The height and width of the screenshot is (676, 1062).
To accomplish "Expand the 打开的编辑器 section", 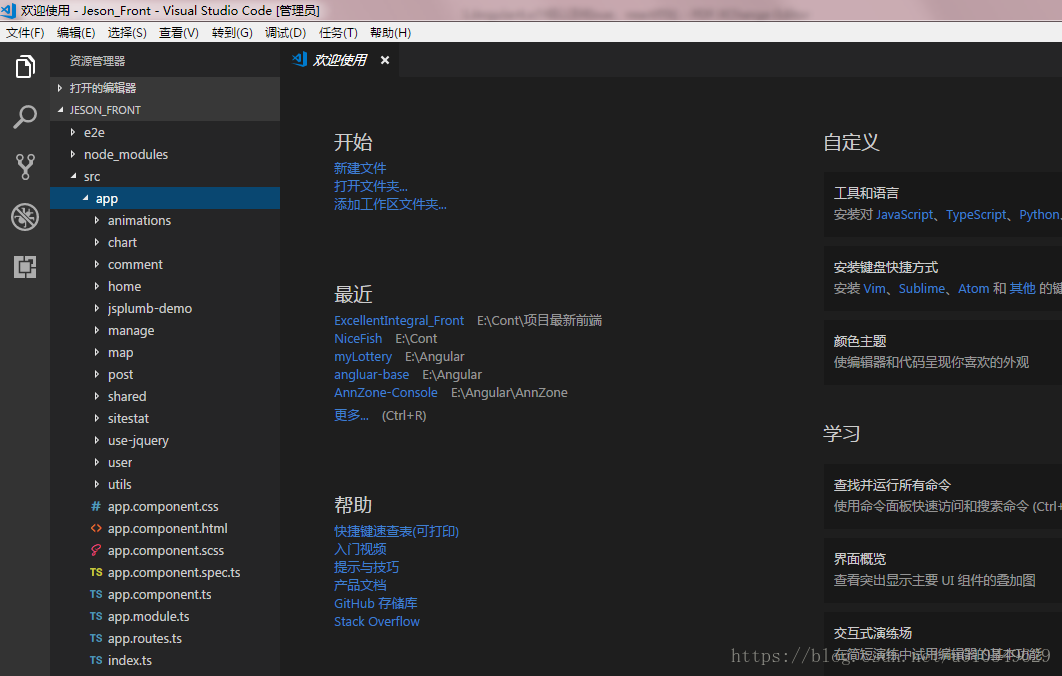I will (x=60, y=88).
